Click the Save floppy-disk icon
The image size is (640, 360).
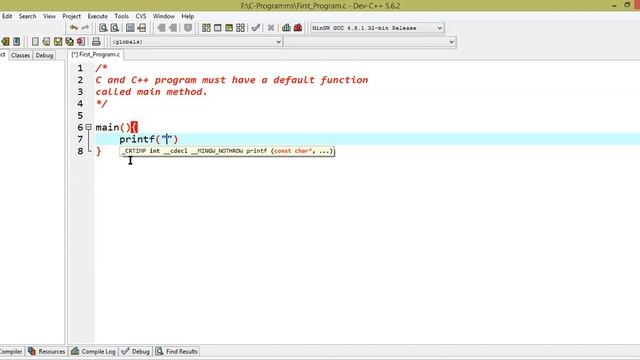pos(58,42)
